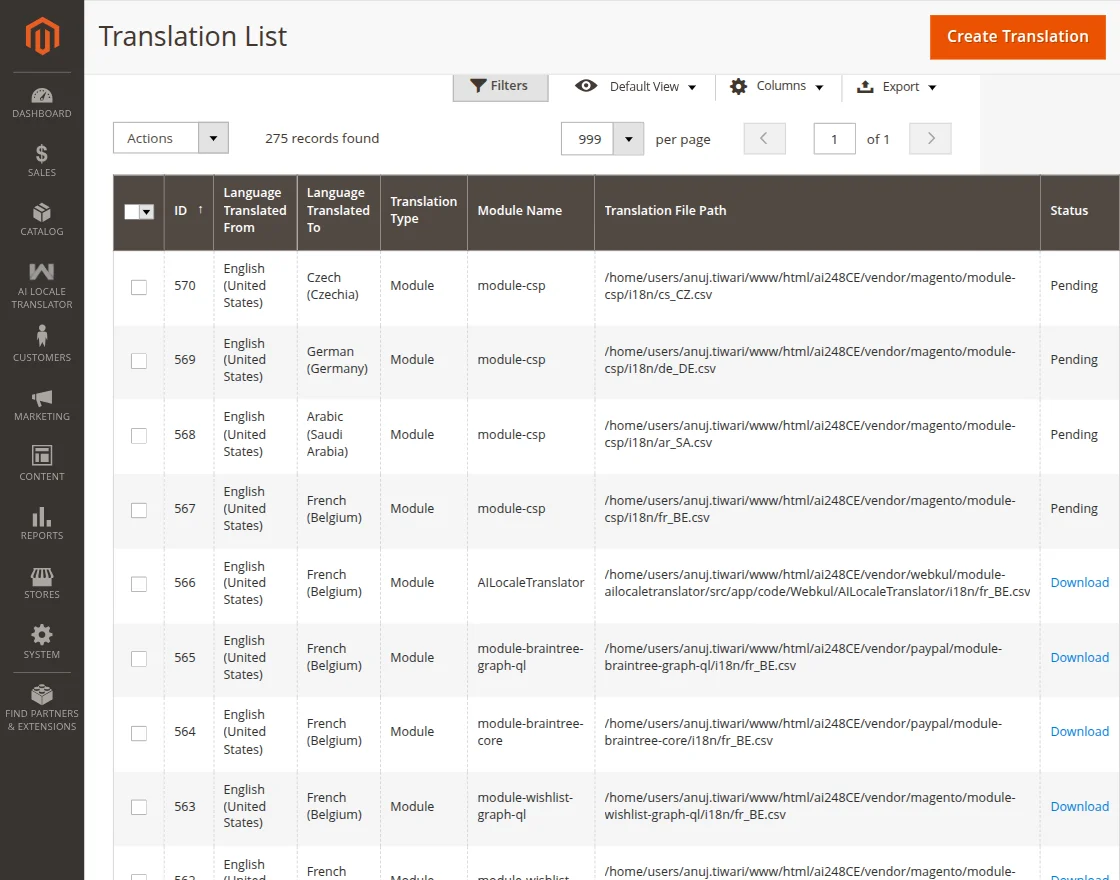This screenshot has width=1120, height=880.
Task: Select checkbox for row ID 570
Action: coord(139,287)
